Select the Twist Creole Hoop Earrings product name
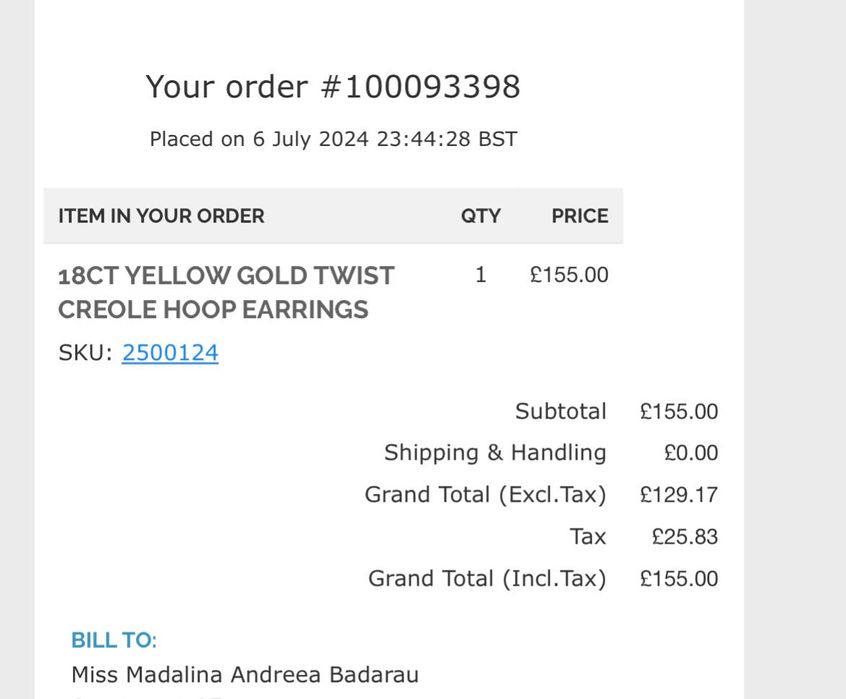 point(226,292)
